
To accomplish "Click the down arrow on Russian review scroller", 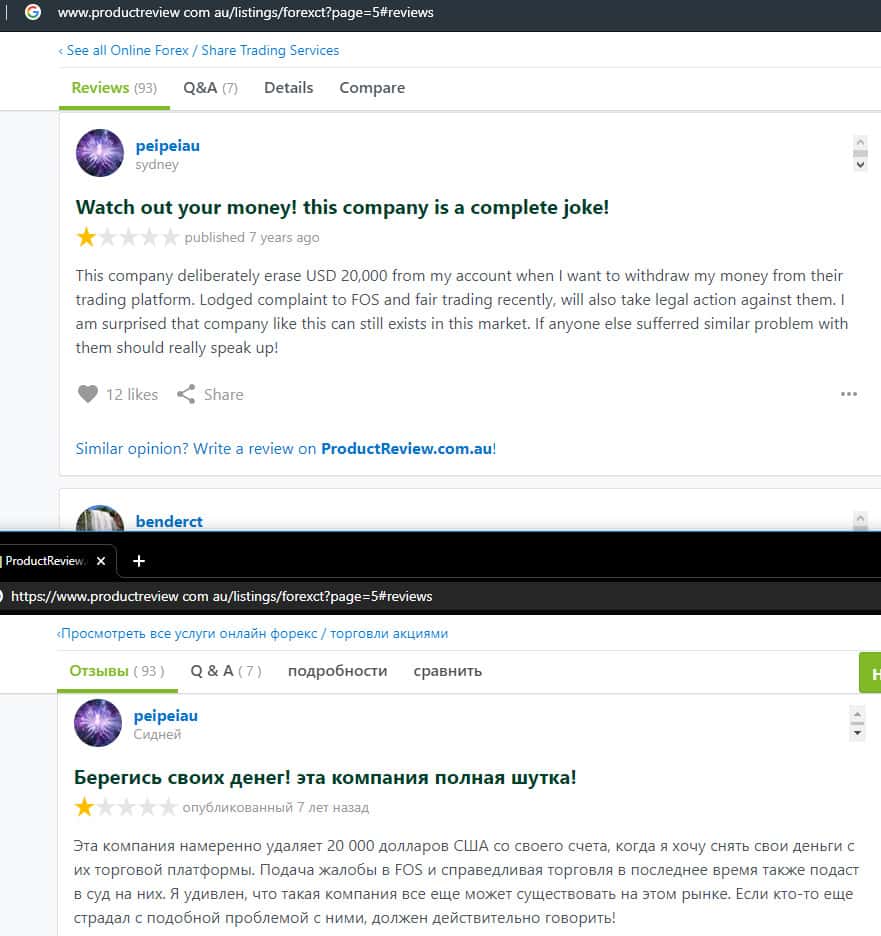I will coord(857,732).
